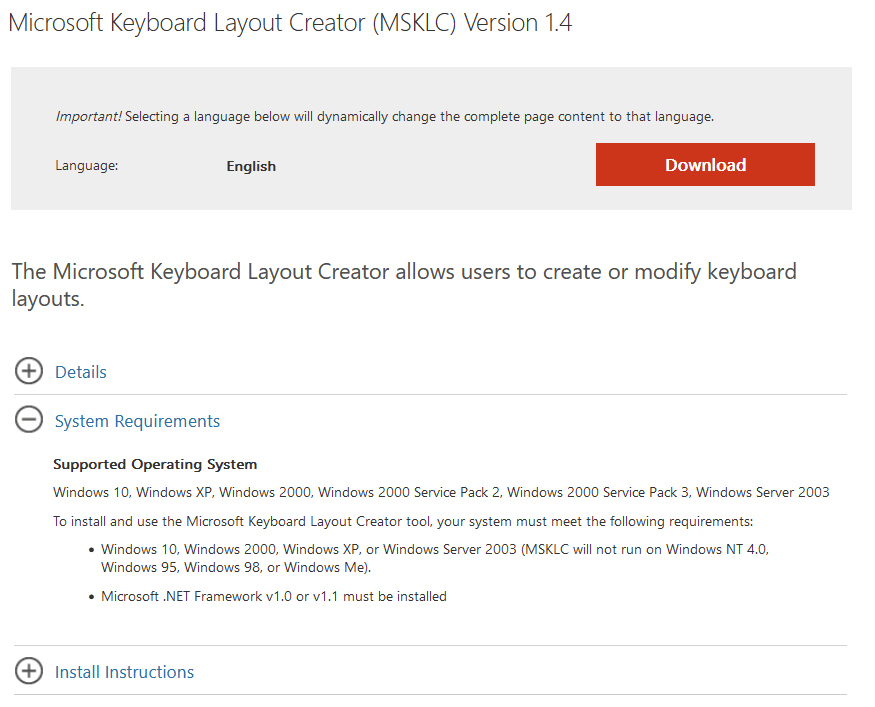
Task: Click the summary sentence about keyboard layouts
Action: coord(404,285)
